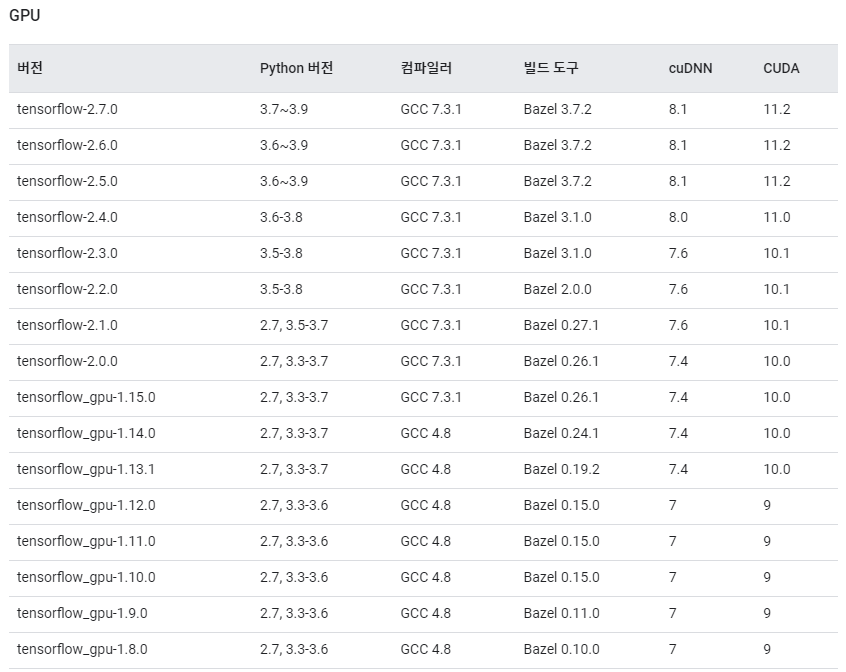Click cuDNN 8.0 in tensorflow-2.4.0 row
The height and width of the screenshot is (672, 846).
[x=678, y=217]
